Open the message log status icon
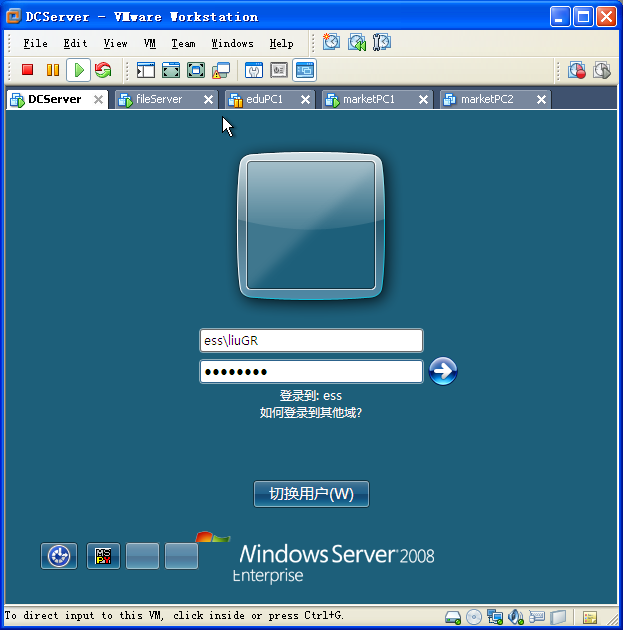Screen dimensions: 623x630 (590, 617)
